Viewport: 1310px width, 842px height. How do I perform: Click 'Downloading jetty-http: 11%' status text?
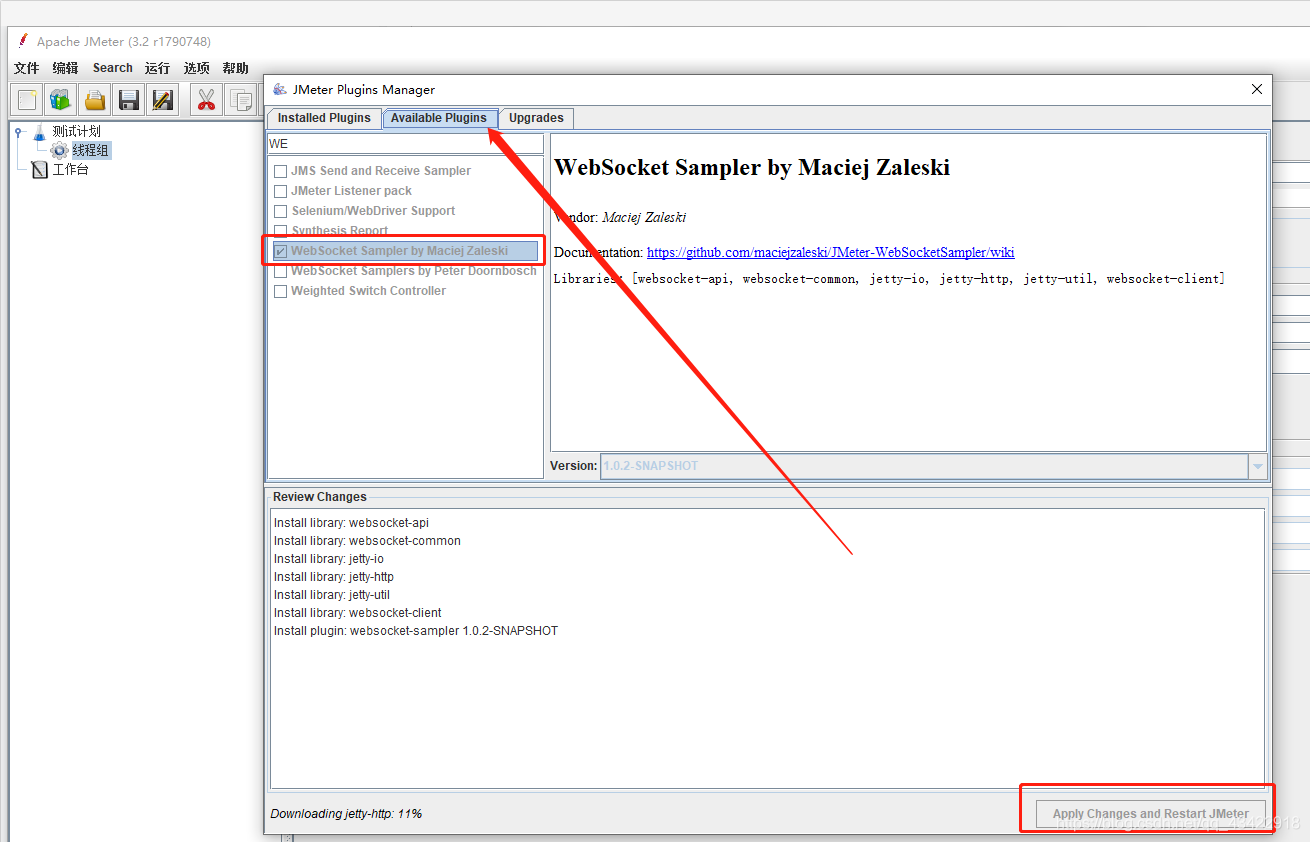(346, 814)
